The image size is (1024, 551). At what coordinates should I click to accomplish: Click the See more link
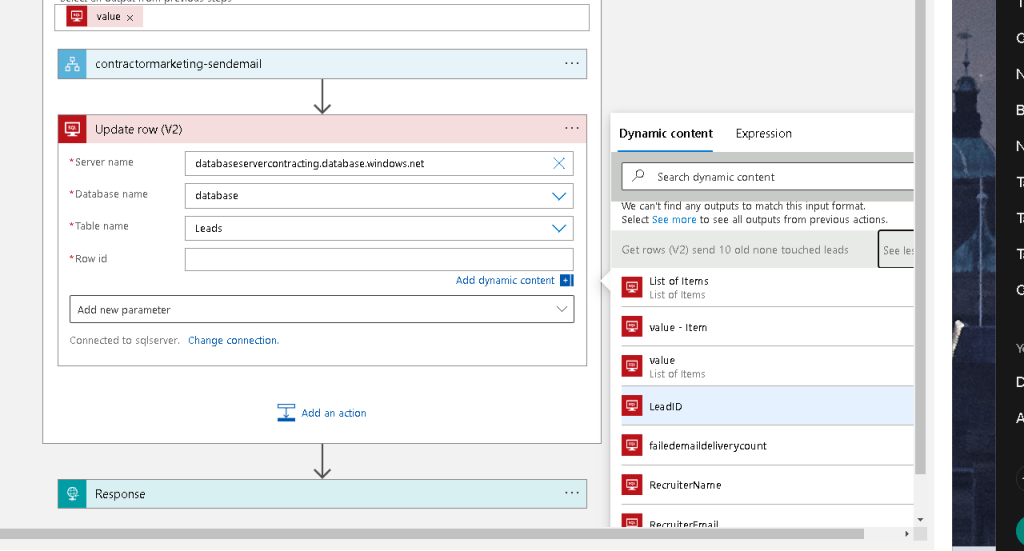(x=674, y=219)
